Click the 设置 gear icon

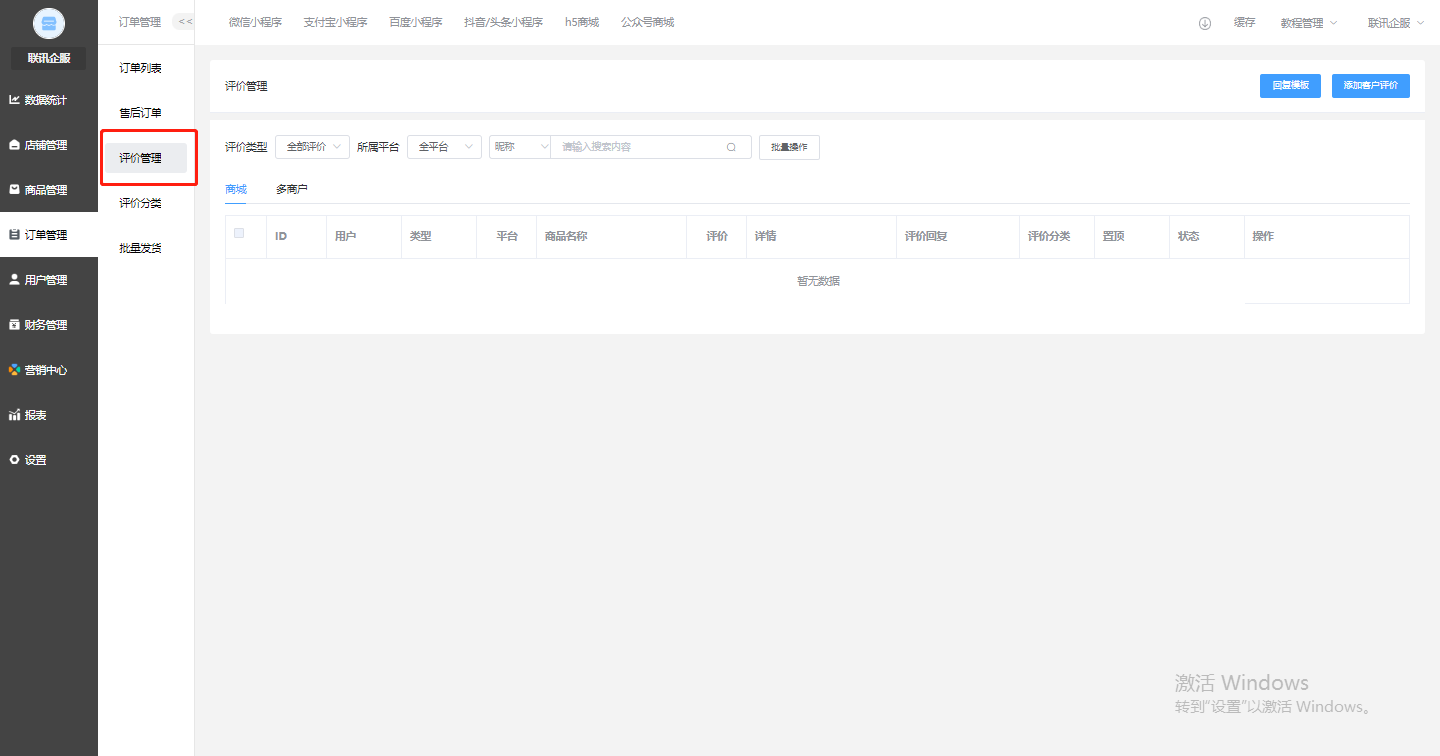pos(14,460)
